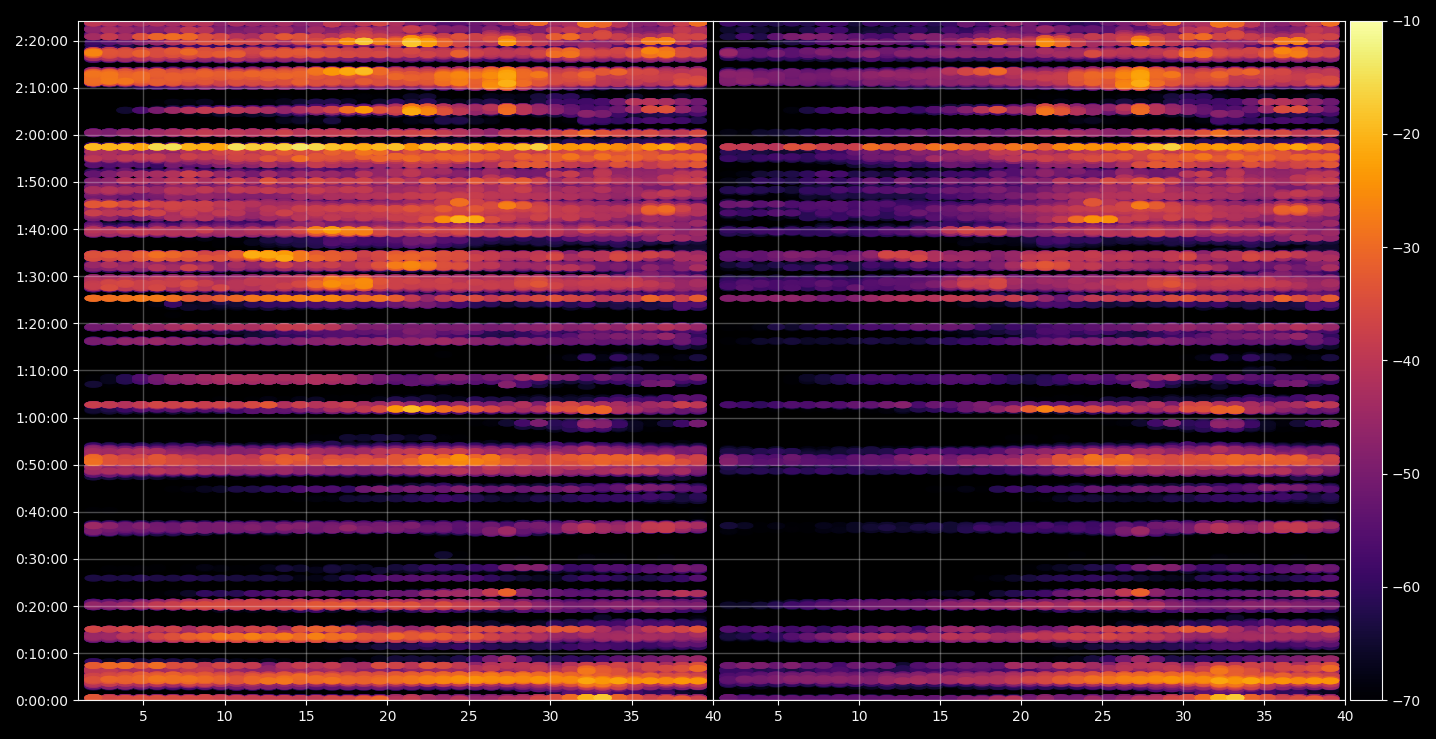Select x-axis tick 15 of the left heatmap
This screenshot has width=1436, height=739.
point(306,716)
